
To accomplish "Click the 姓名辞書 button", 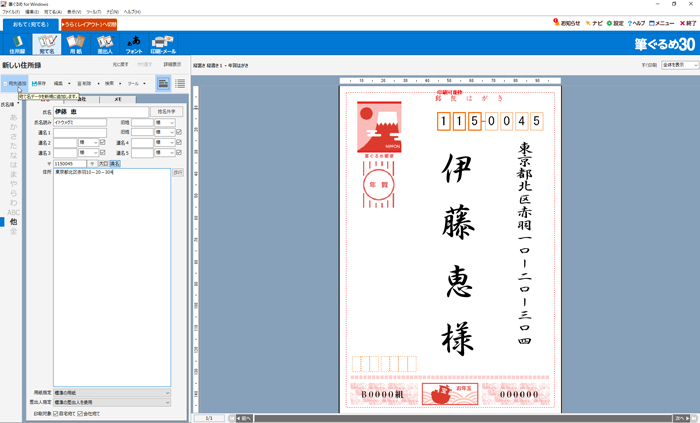I will tap(166, 112).
